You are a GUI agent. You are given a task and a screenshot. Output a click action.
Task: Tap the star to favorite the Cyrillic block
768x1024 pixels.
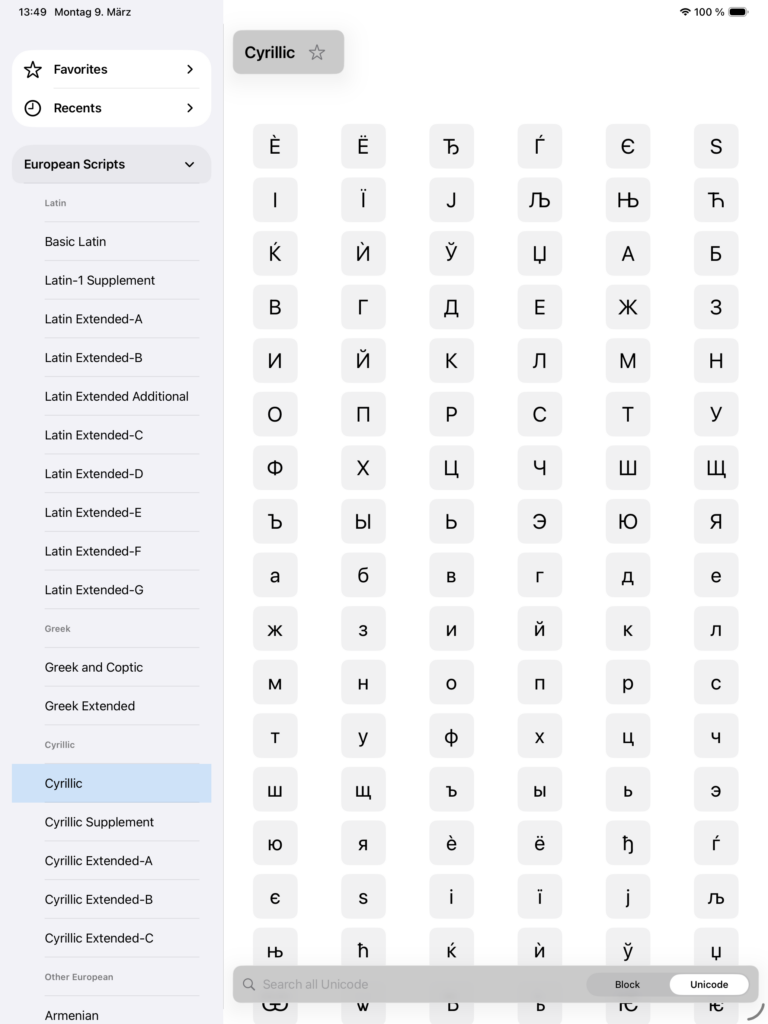point(317,52)
